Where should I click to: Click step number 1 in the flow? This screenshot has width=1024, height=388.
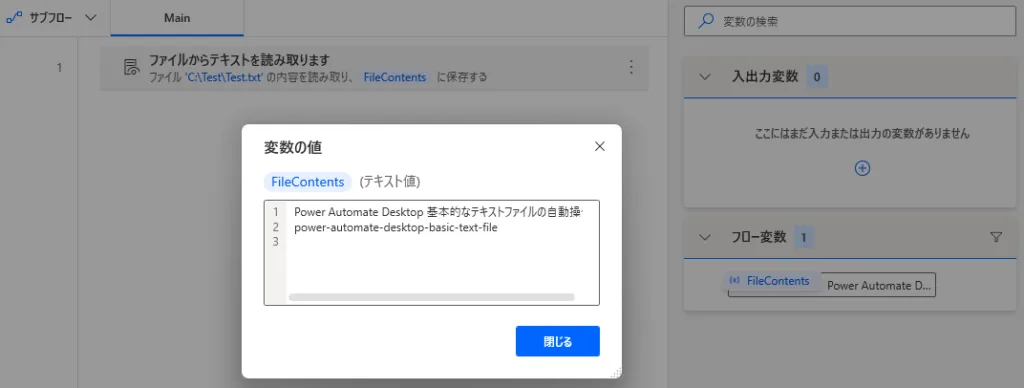(59, 67)
